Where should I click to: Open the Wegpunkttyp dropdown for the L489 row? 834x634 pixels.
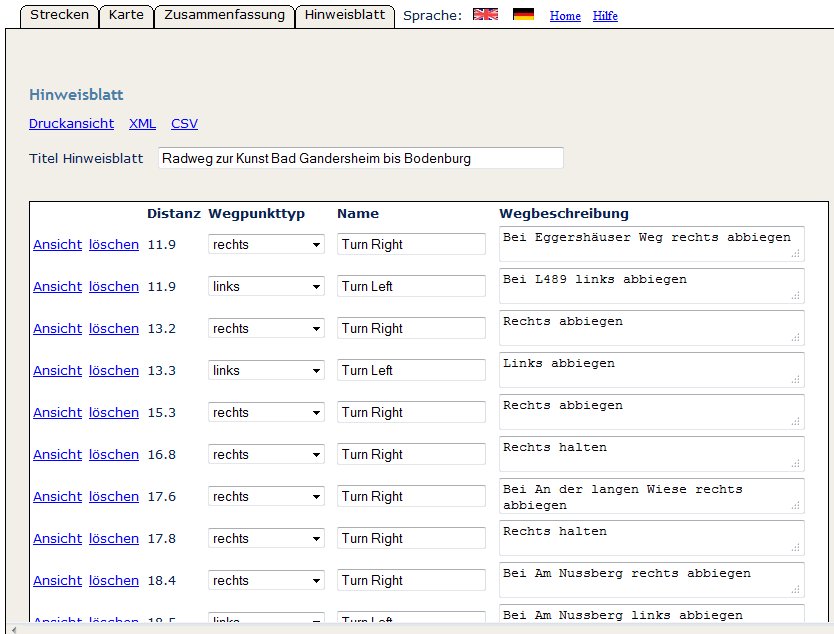click(x=266, y=286)
